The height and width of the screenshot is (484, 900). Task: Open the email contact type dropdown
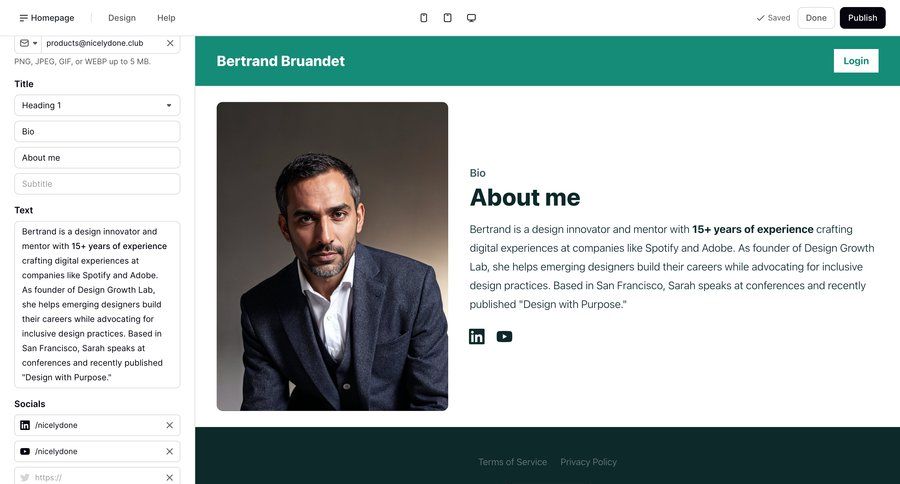28,43
